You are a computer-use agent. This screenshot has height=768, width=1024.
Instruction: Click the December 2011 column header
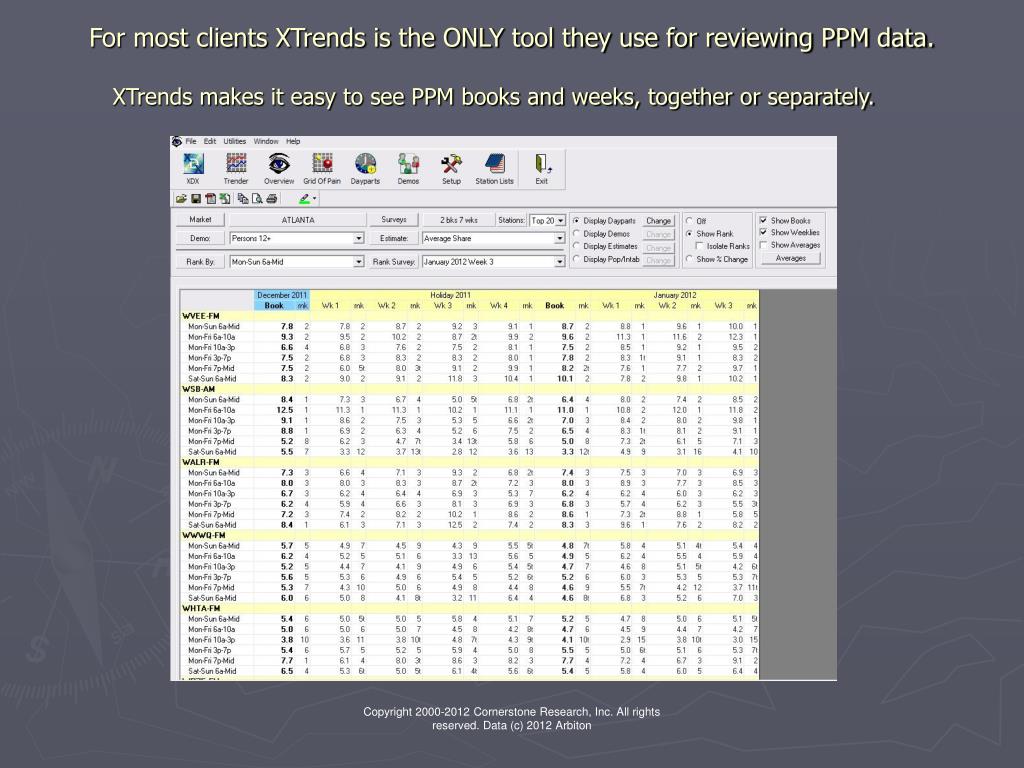click(x=281, y=295)
